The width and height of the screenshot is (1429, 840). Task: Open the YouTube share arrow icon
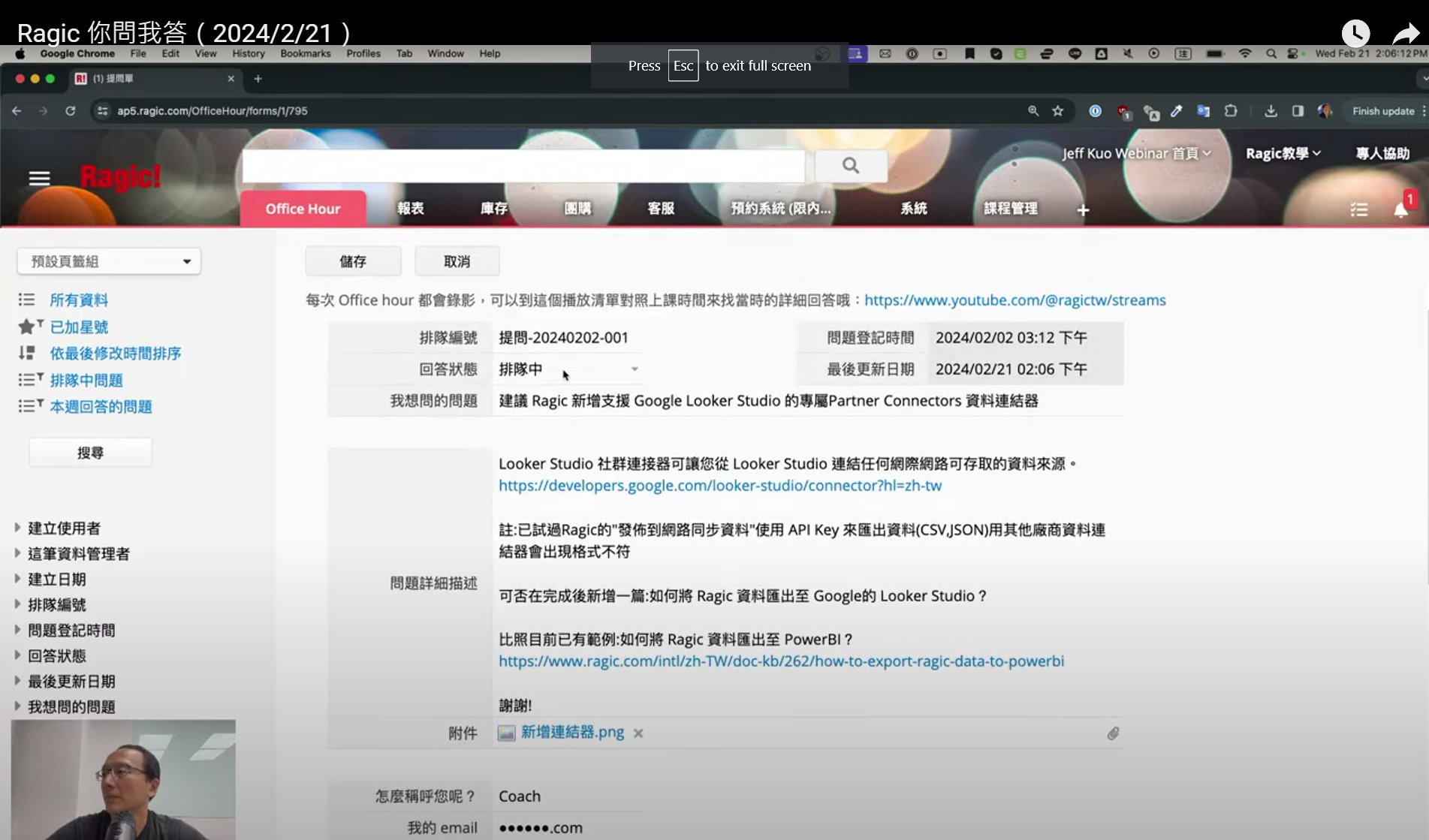click(x=1405, y=34)
